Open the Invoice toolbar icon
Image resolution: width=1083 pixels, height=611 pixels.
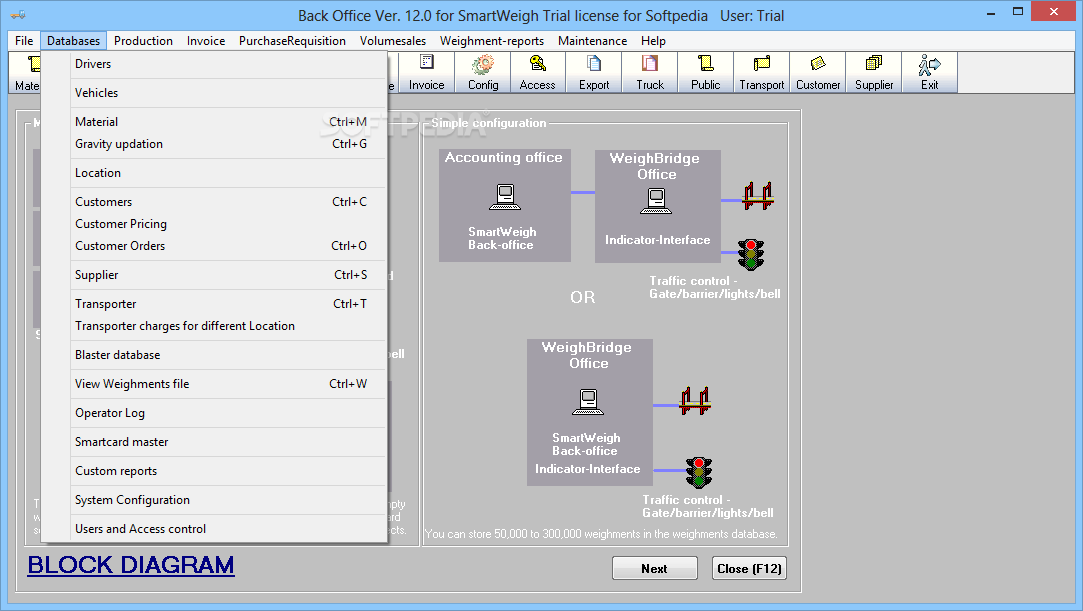tap(426, 72)
